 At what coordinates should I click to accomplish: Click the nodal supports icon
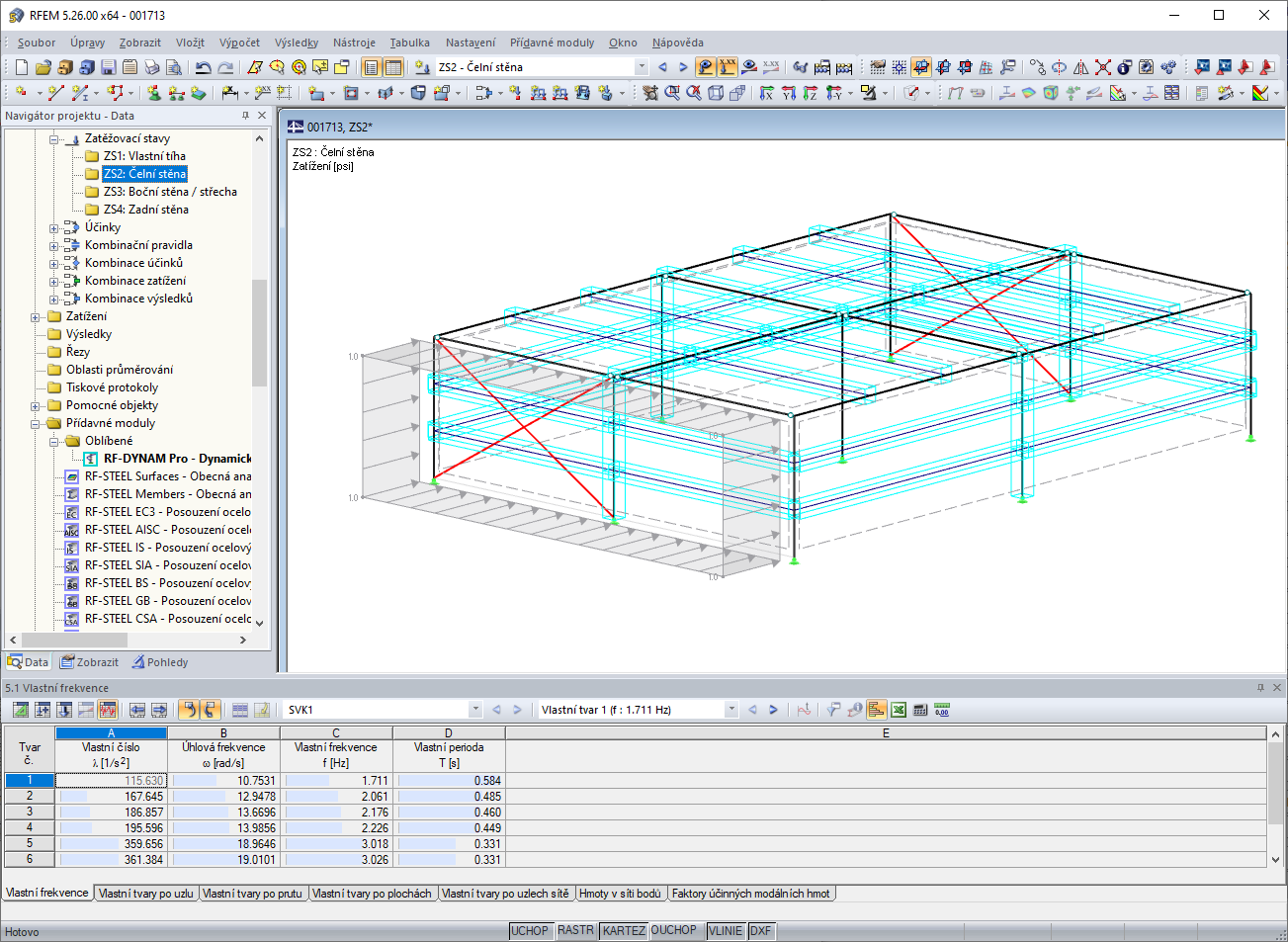[x=153, y=93]
